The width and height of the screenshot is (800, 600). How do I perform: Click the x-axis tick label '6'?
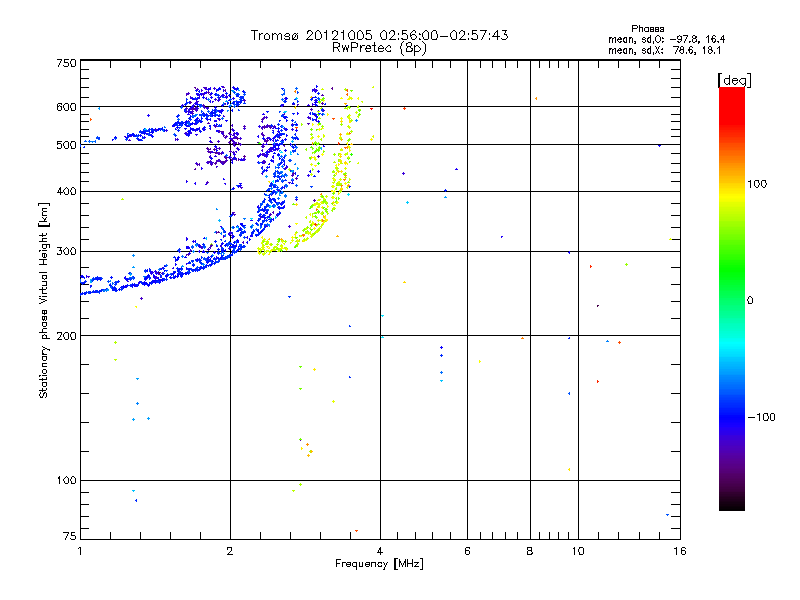pyautogui.click(x=467, y=551)
